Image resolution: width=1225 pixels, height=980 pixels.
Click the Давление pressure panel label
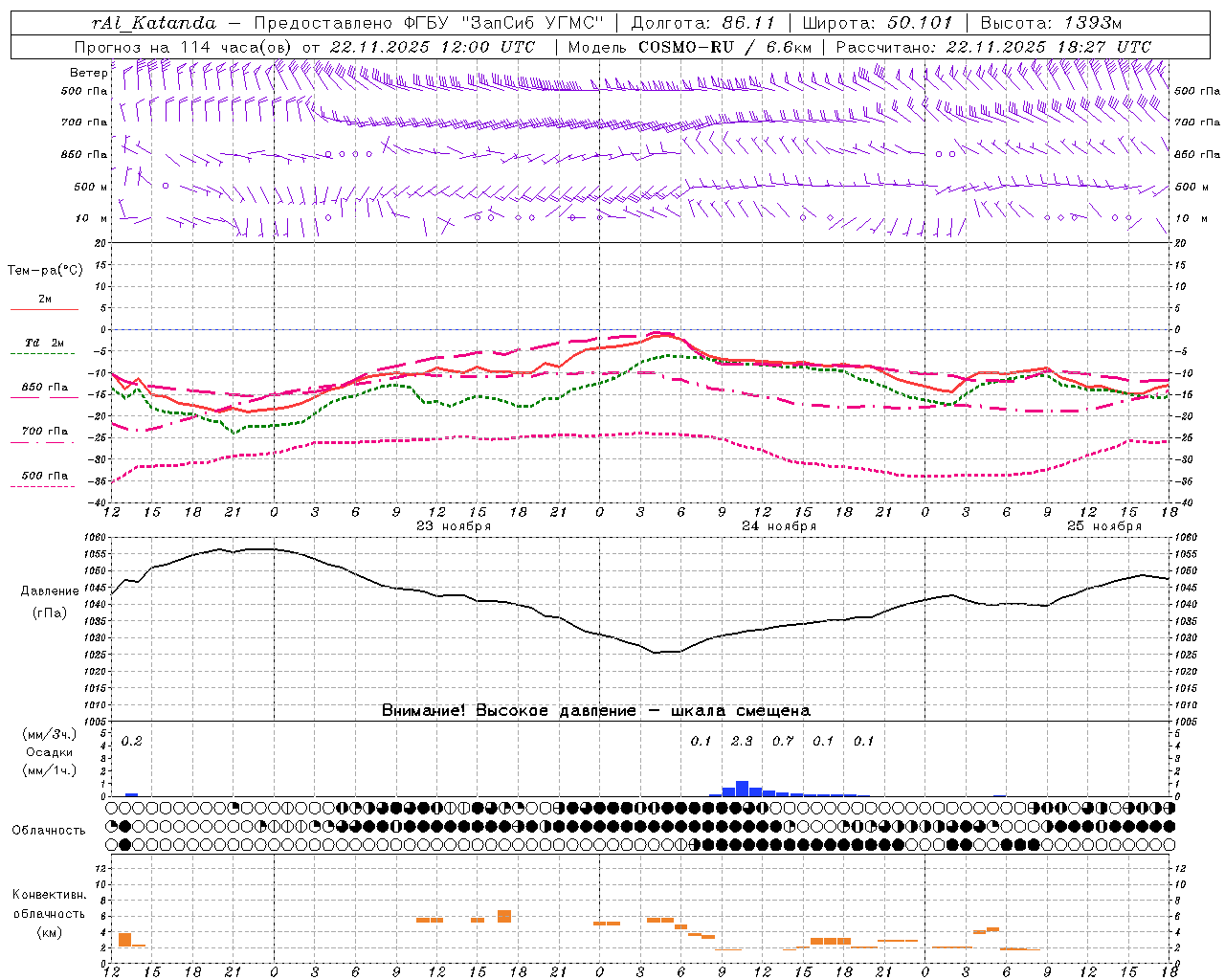pos(50,591)
